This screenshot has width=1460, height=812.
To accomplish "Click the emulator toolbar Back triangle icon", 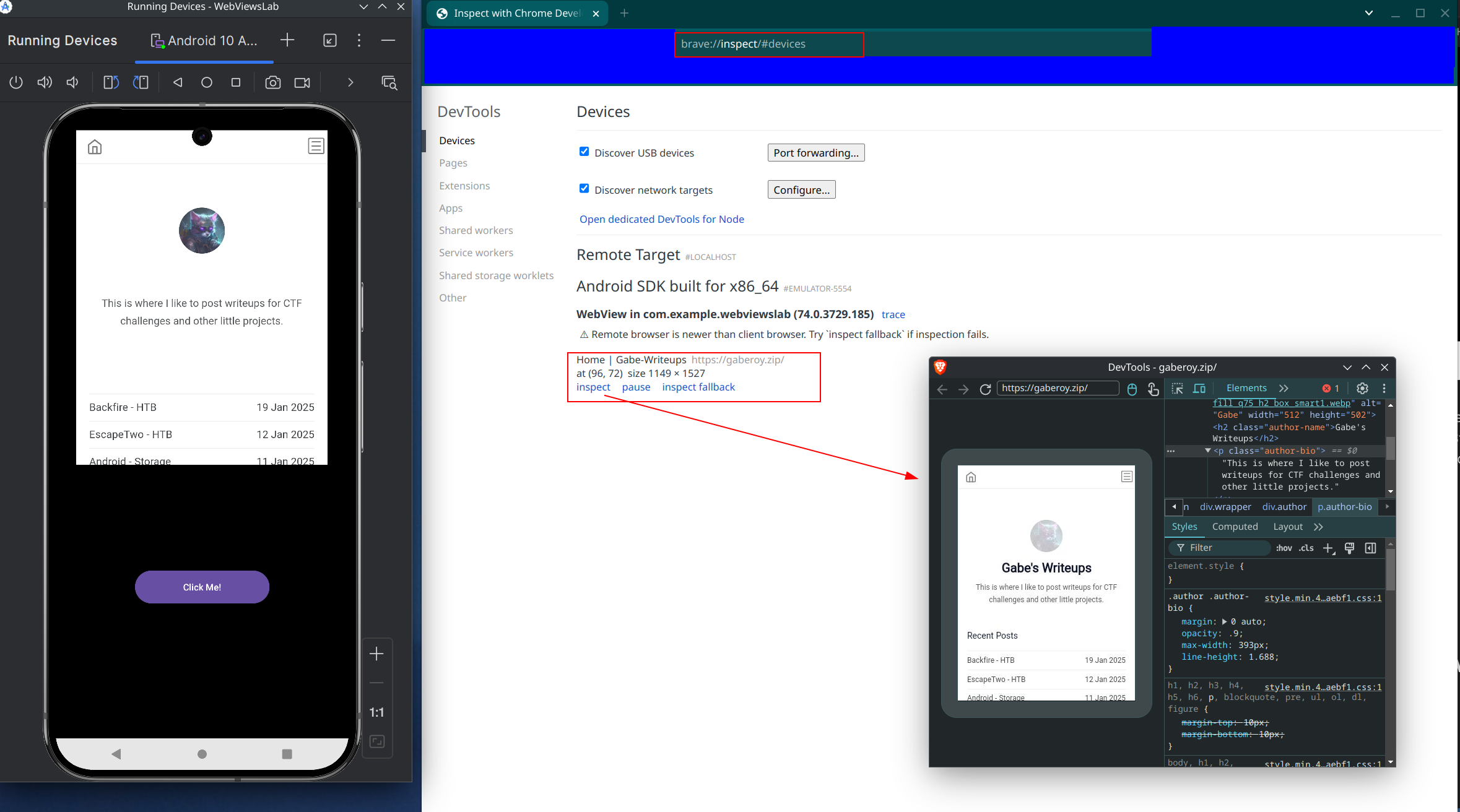I will pos(178,82).
